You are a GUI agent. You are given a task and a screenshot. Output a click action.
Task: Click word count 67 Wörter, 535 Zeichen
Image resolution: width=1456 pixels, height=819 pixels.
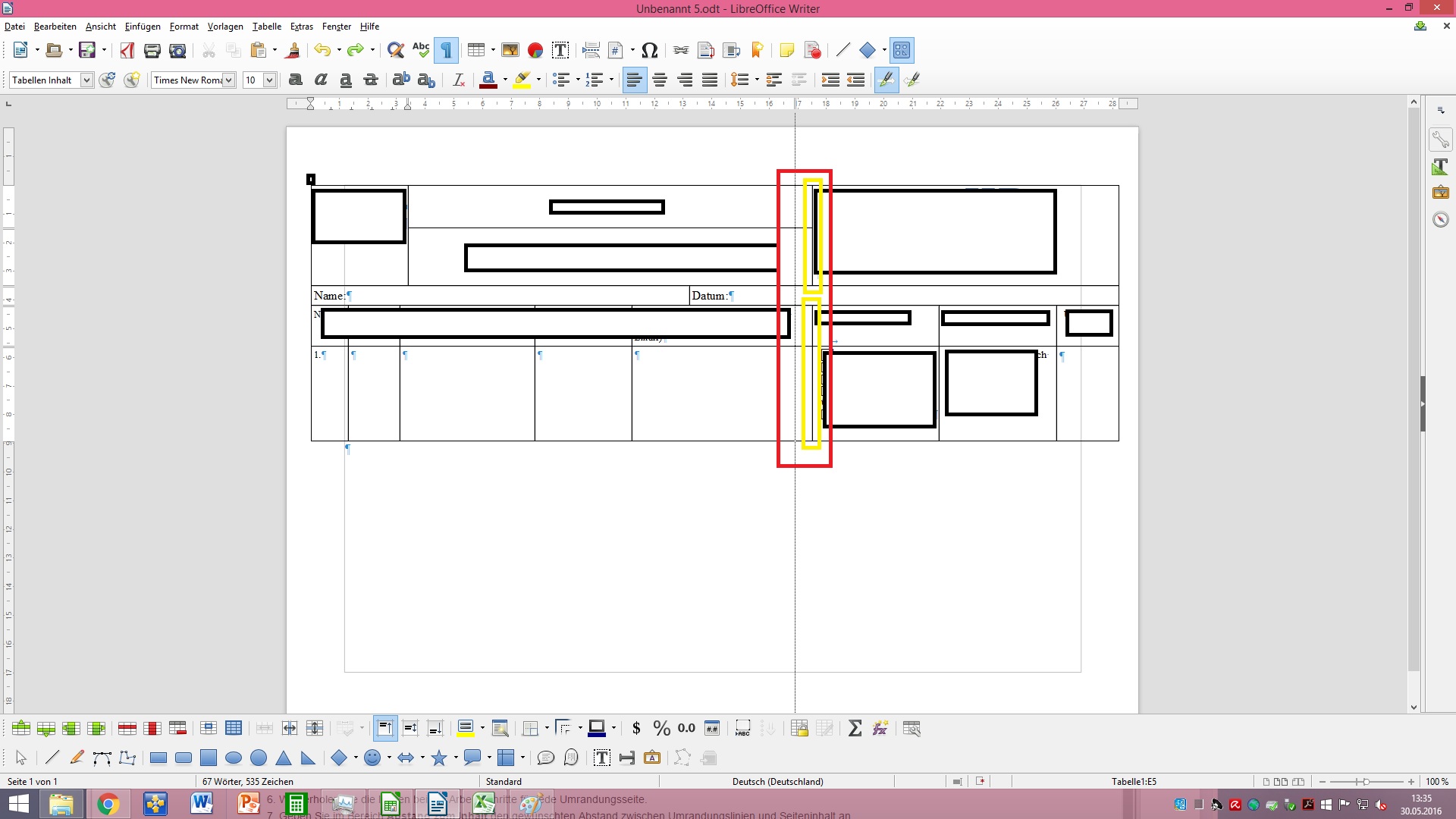point(248,781)
